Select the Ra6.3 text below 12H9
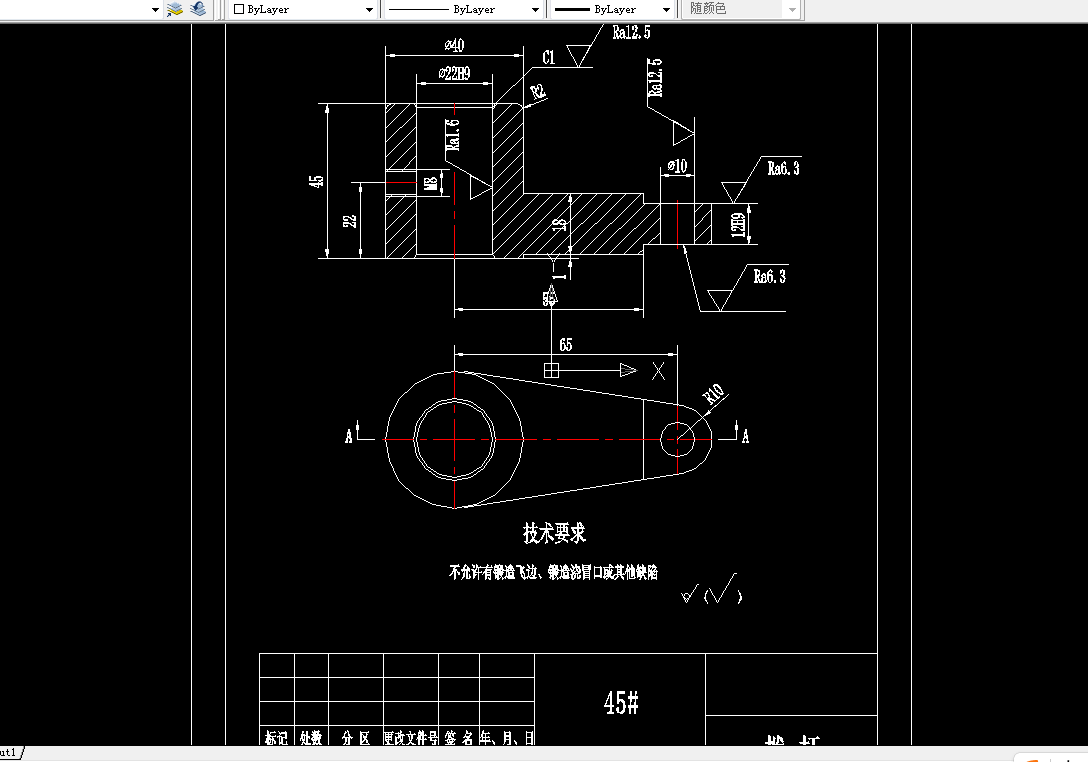Image resolution: width=1088 pixels, height=762 pixels. coord(770,276)
